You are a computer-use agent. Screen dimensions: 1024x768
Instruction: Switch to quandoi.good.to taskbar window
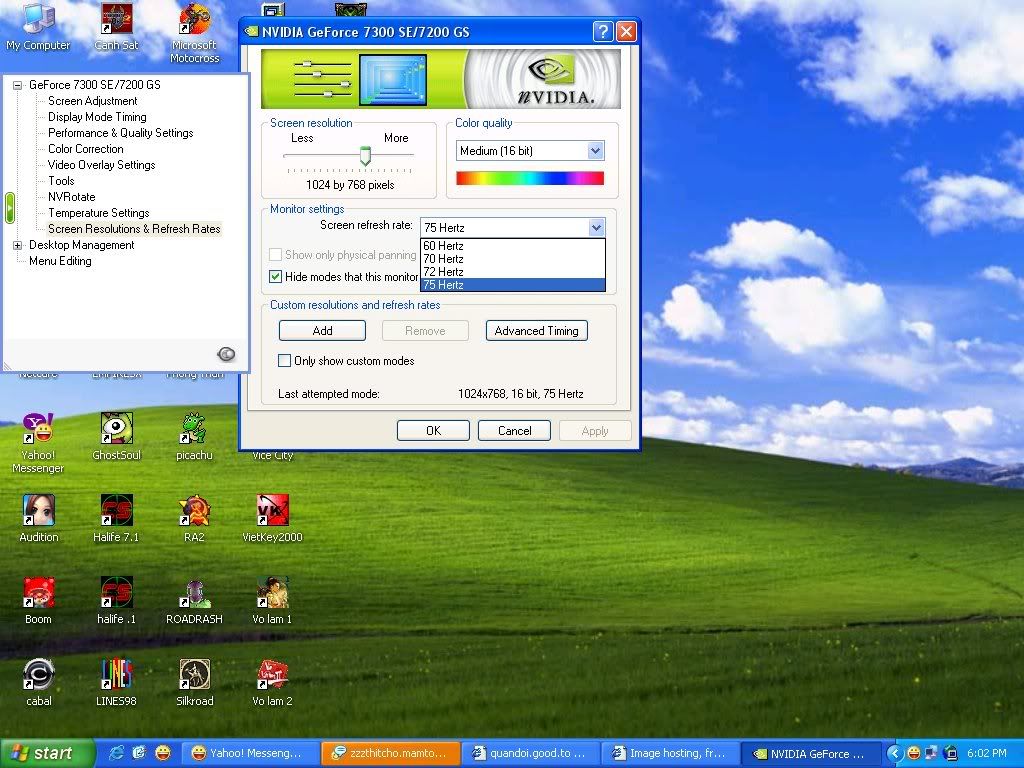click(x=530, y=753)
